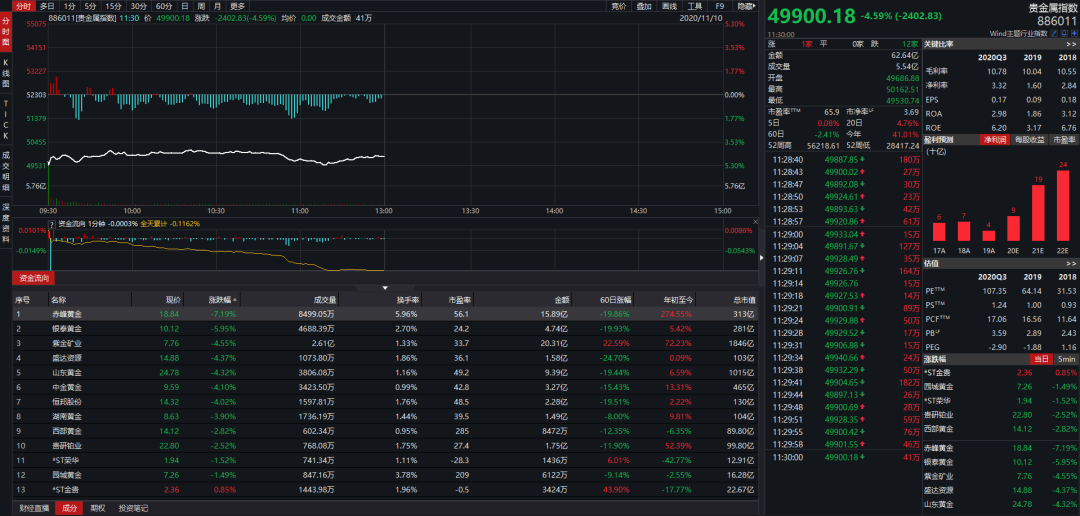This screenshot has width=1080, height=516.
Task: Click the edit icon next to Wind主题行业指数
Action: pos(1054,33)
